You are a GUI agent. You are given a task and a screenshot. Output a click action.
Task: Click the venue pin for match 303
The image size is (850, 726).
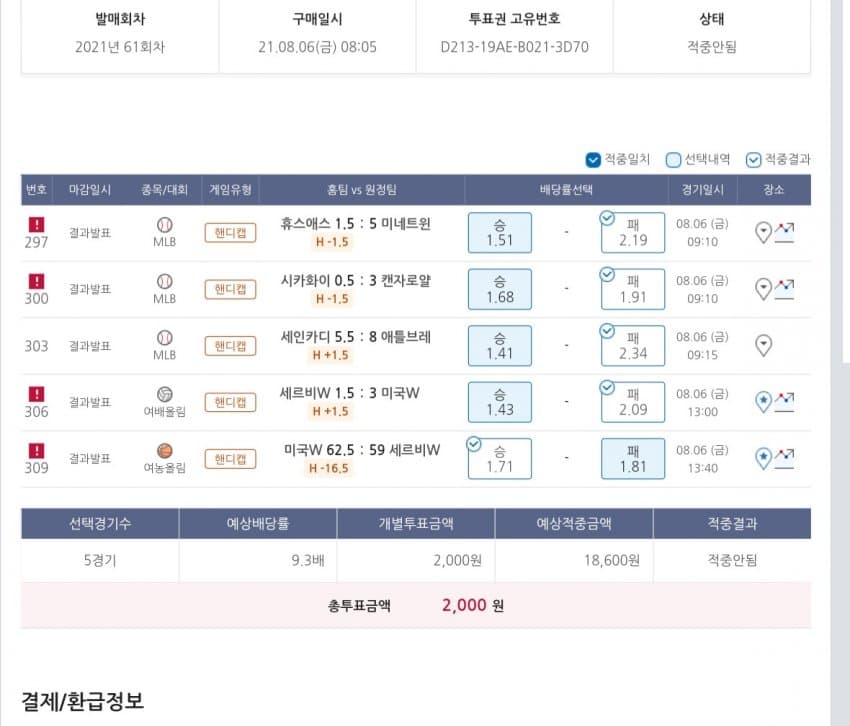tap(763, 346)
